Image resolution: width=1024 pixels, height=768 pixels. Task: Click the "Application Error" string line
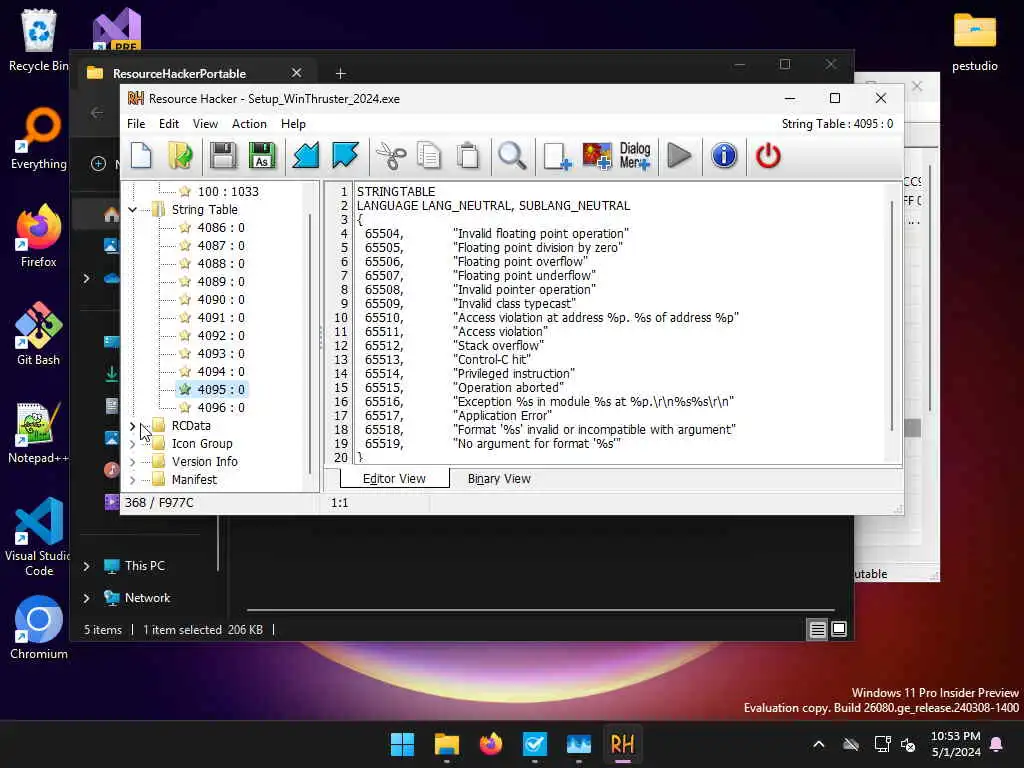point(503,415)
